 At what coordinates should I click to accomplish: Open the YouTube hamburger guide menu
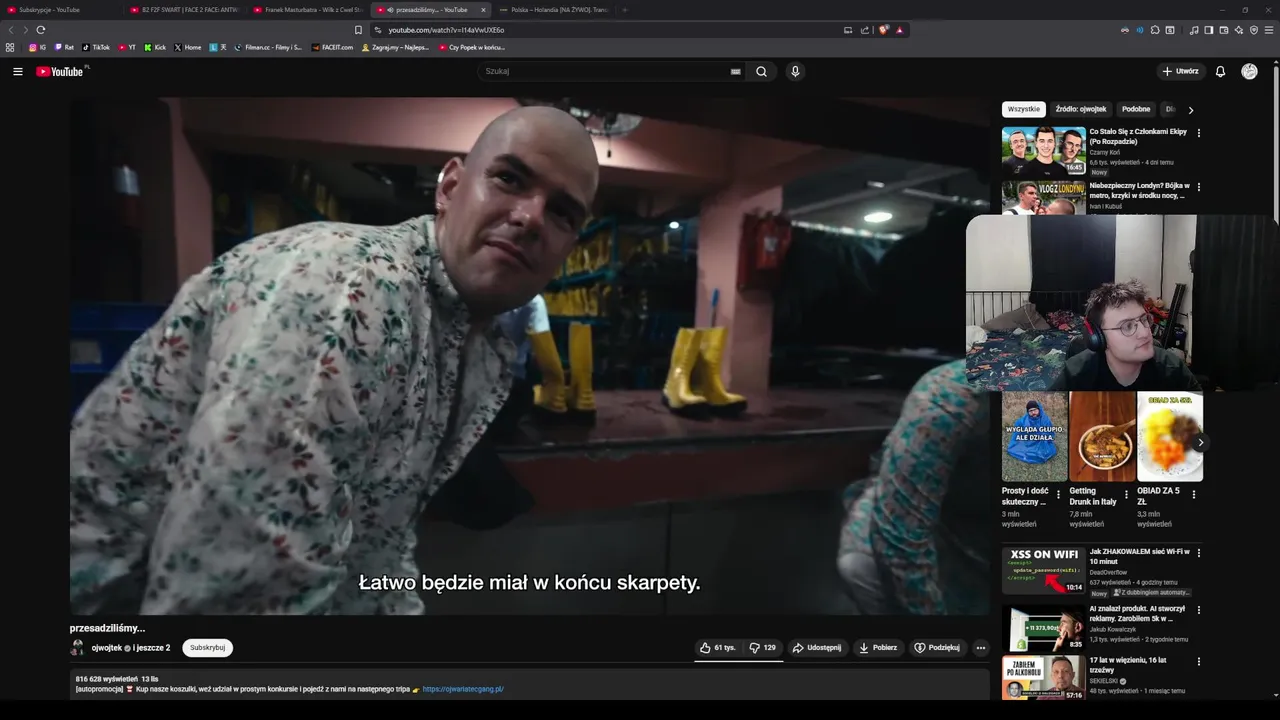pyautogui.click(x=17, y=71)
